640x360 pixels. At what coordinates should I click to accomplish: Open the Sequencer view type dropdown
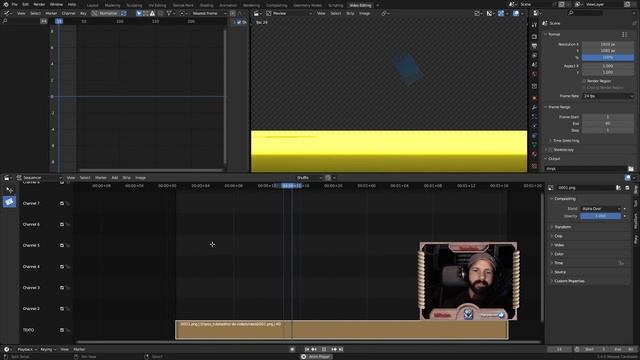click(x=39, y=178)
